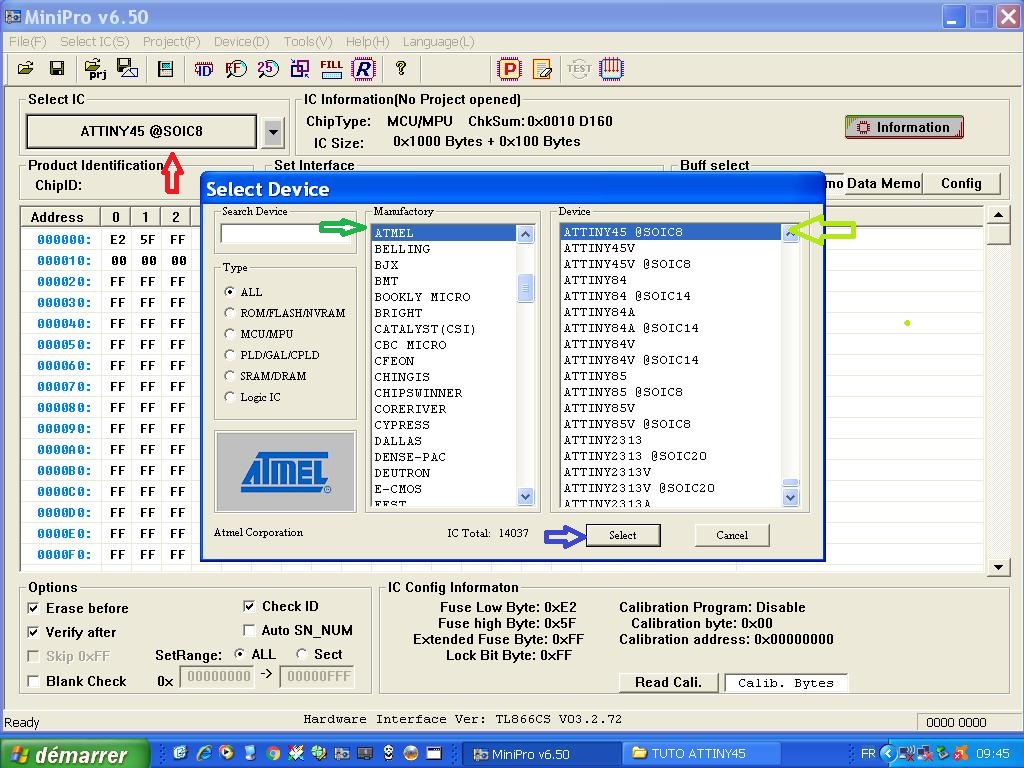The height and width of the screenshot is (768, 1024).
Task: Click the Select button in Select Device dialog
Action: 623,535
